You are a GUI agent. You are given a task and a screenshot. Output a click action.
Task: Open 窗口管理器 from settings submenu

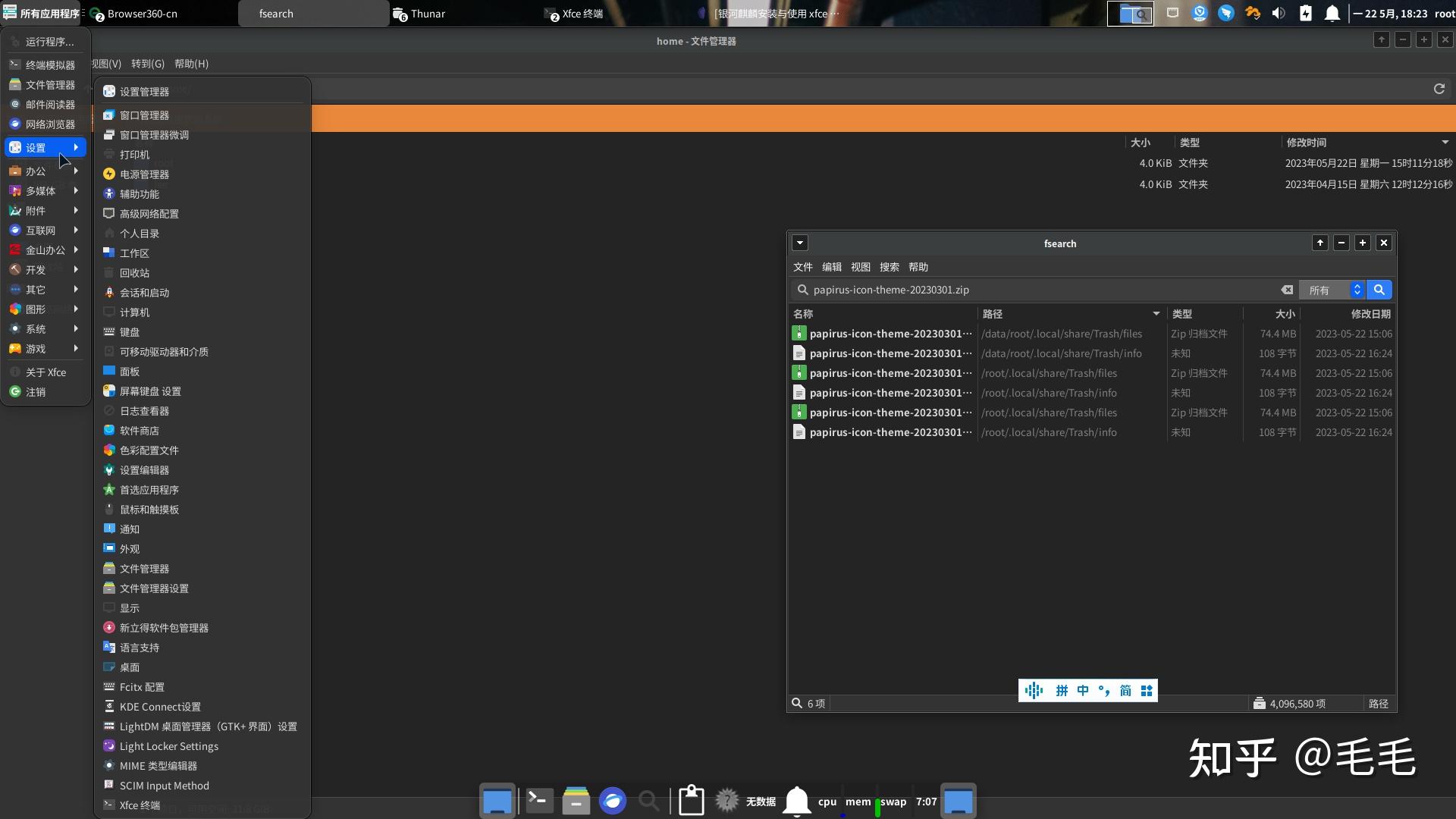[x=202, y=115]
